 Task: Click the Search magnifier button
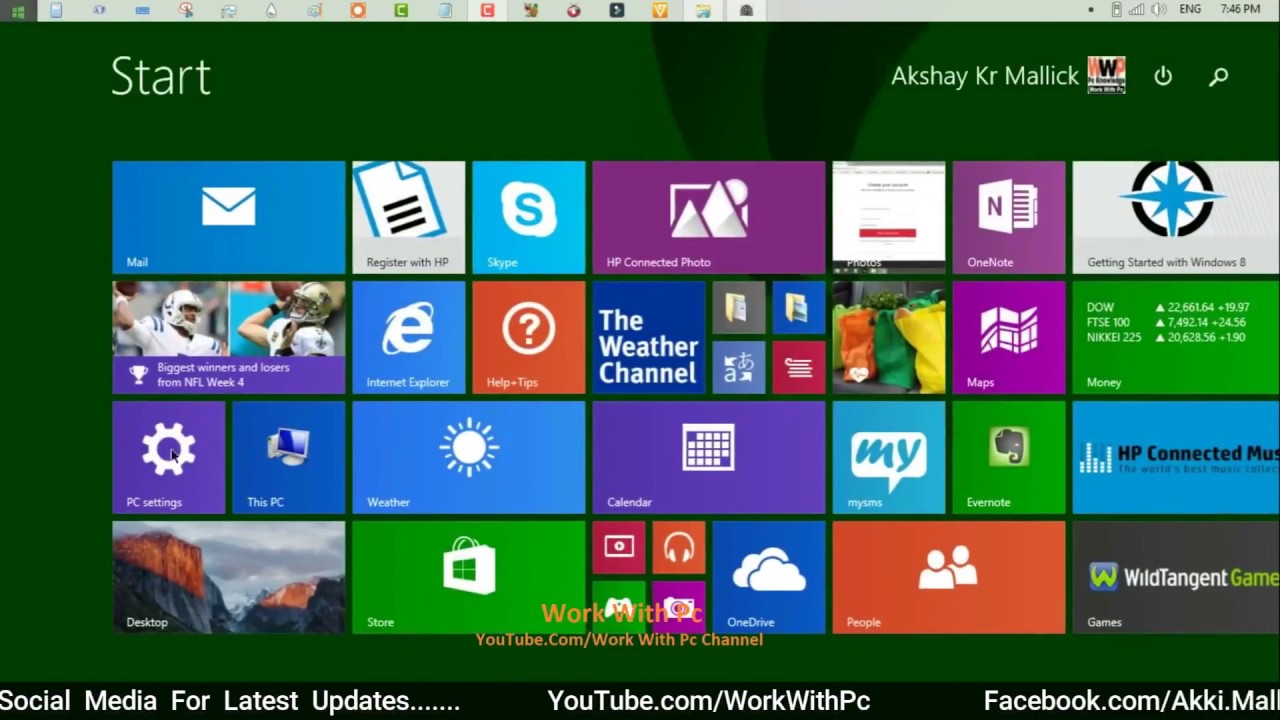tap(1218, 76)
